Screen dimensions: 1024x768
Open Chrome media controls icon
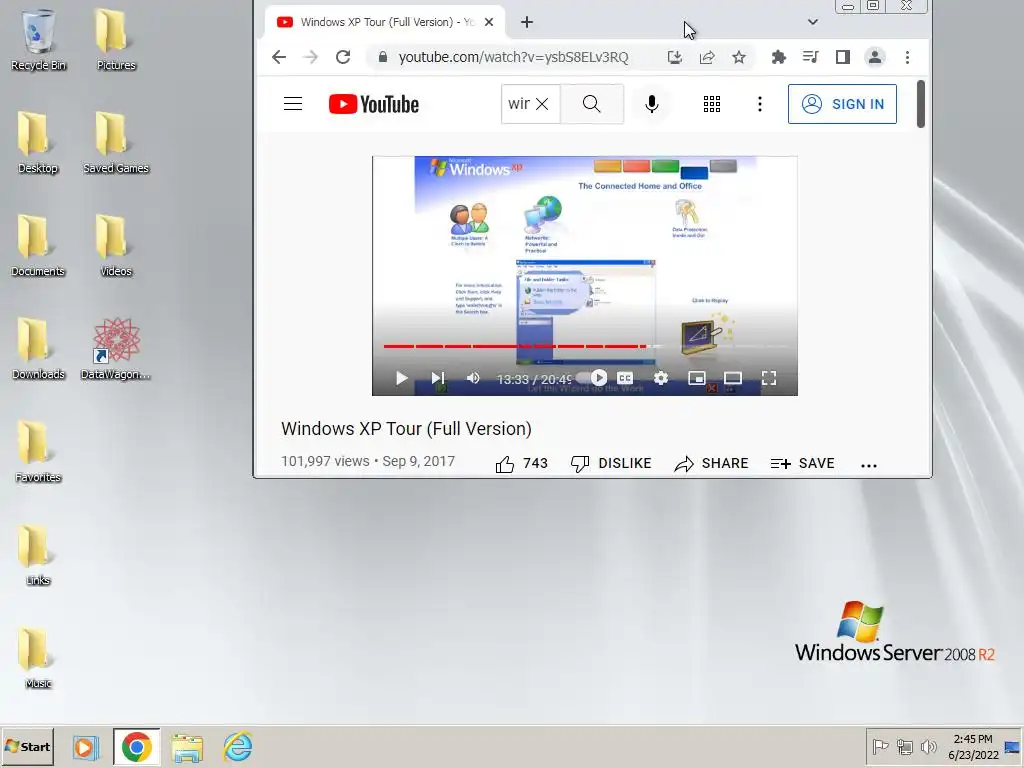(810, 57)
